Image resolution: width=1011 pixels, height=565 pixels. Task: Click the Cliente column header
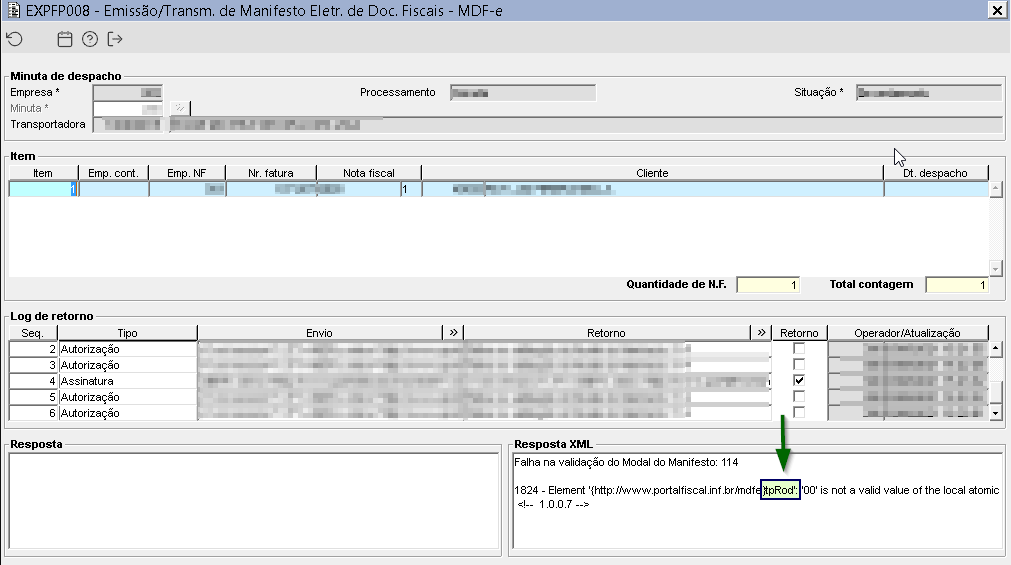tap(652, 173)
